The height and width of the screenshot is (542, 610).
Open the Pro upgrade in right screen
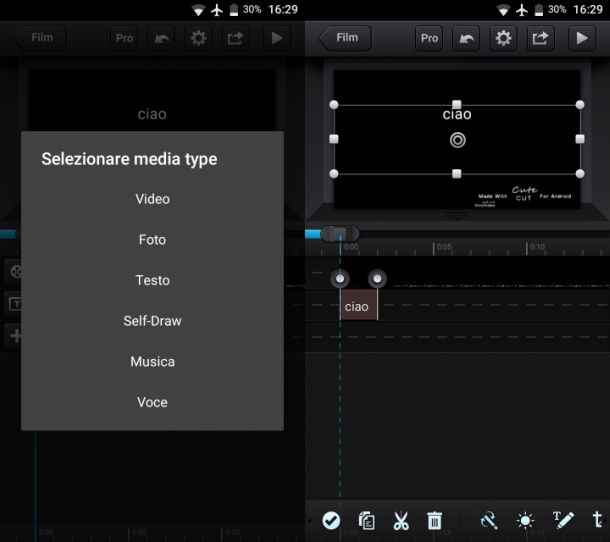pos(429,38)
